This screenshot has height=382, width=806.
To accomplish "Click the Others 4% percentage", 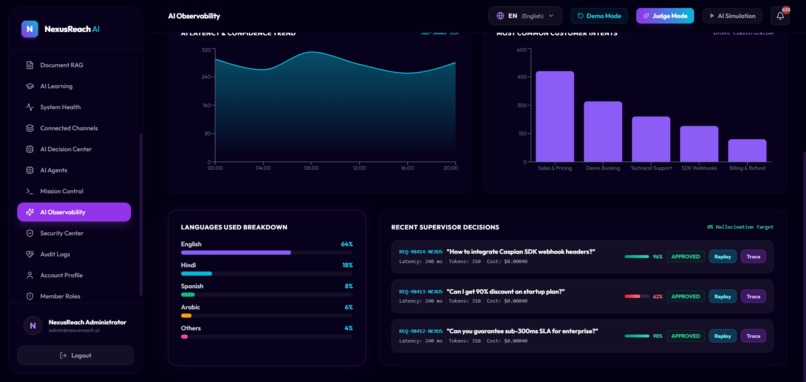I will point(349,329).
